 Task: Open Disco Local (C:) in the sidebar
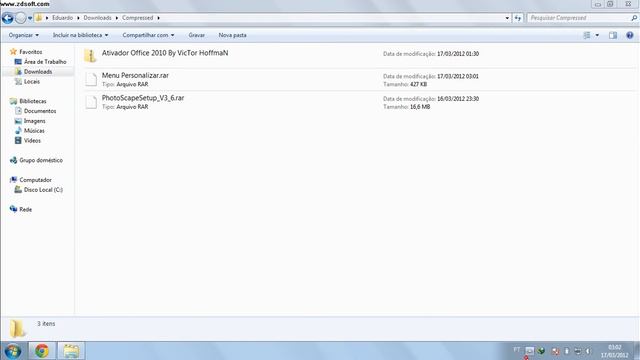pos(43,190)
